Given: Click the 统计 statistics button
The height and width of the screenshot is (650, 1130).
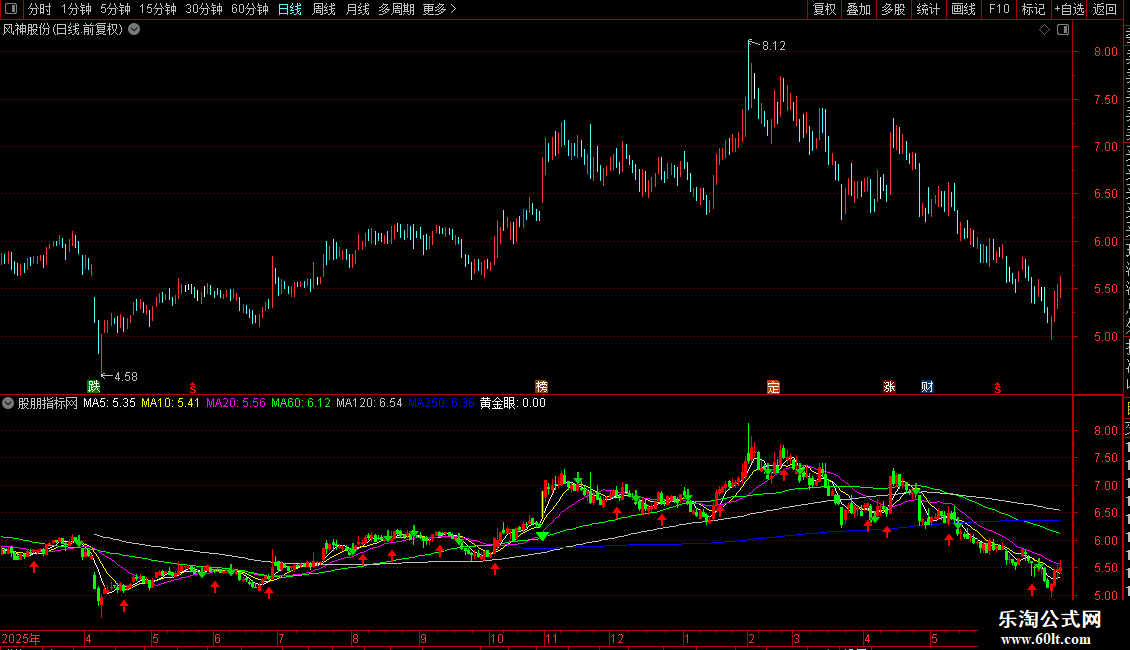Looking at the screenshot, I should coord(928,9).
